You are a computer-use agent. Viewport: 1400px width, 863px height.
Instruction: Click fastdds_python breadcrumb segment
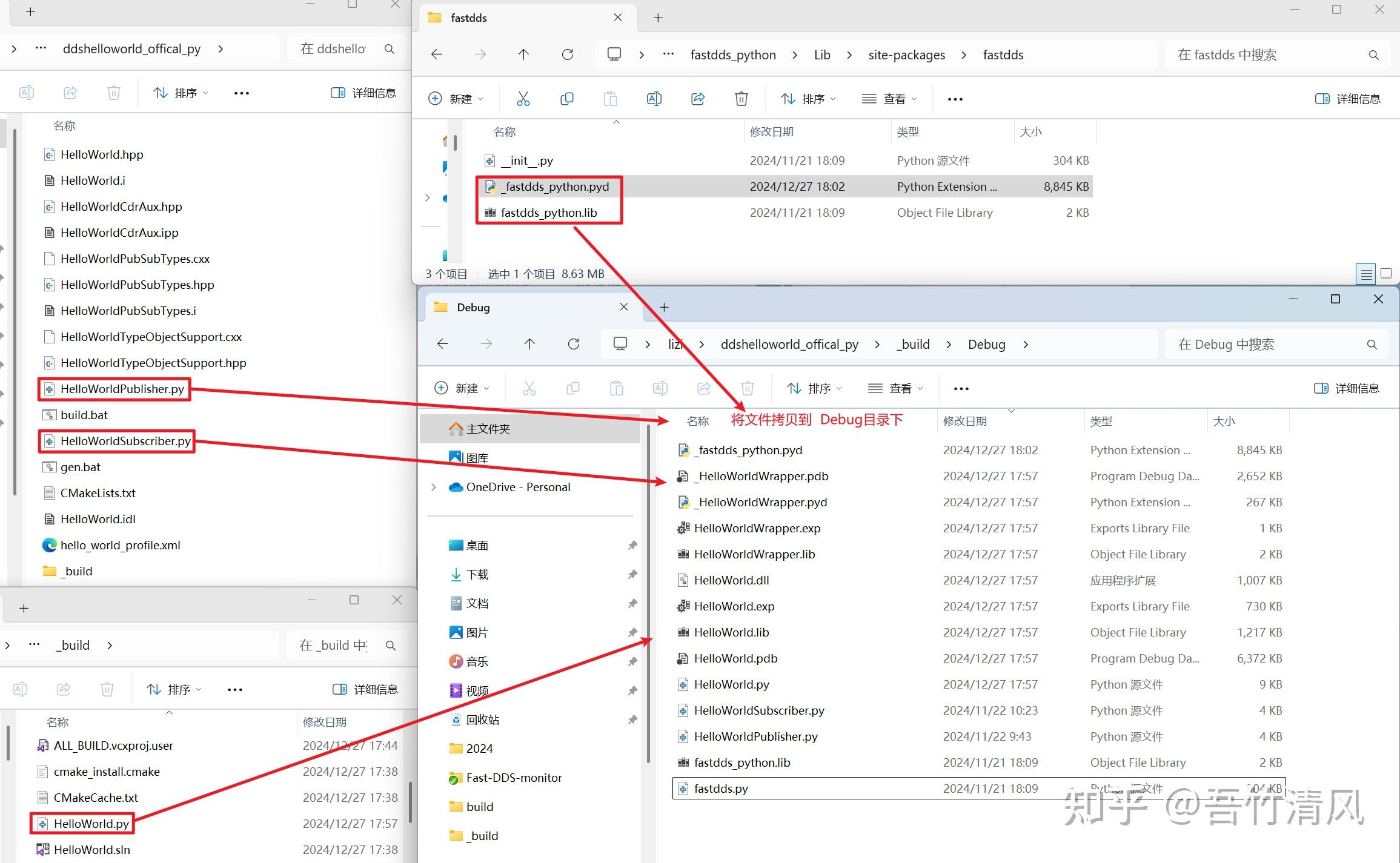pyautogui.click(x=733, y=55)
